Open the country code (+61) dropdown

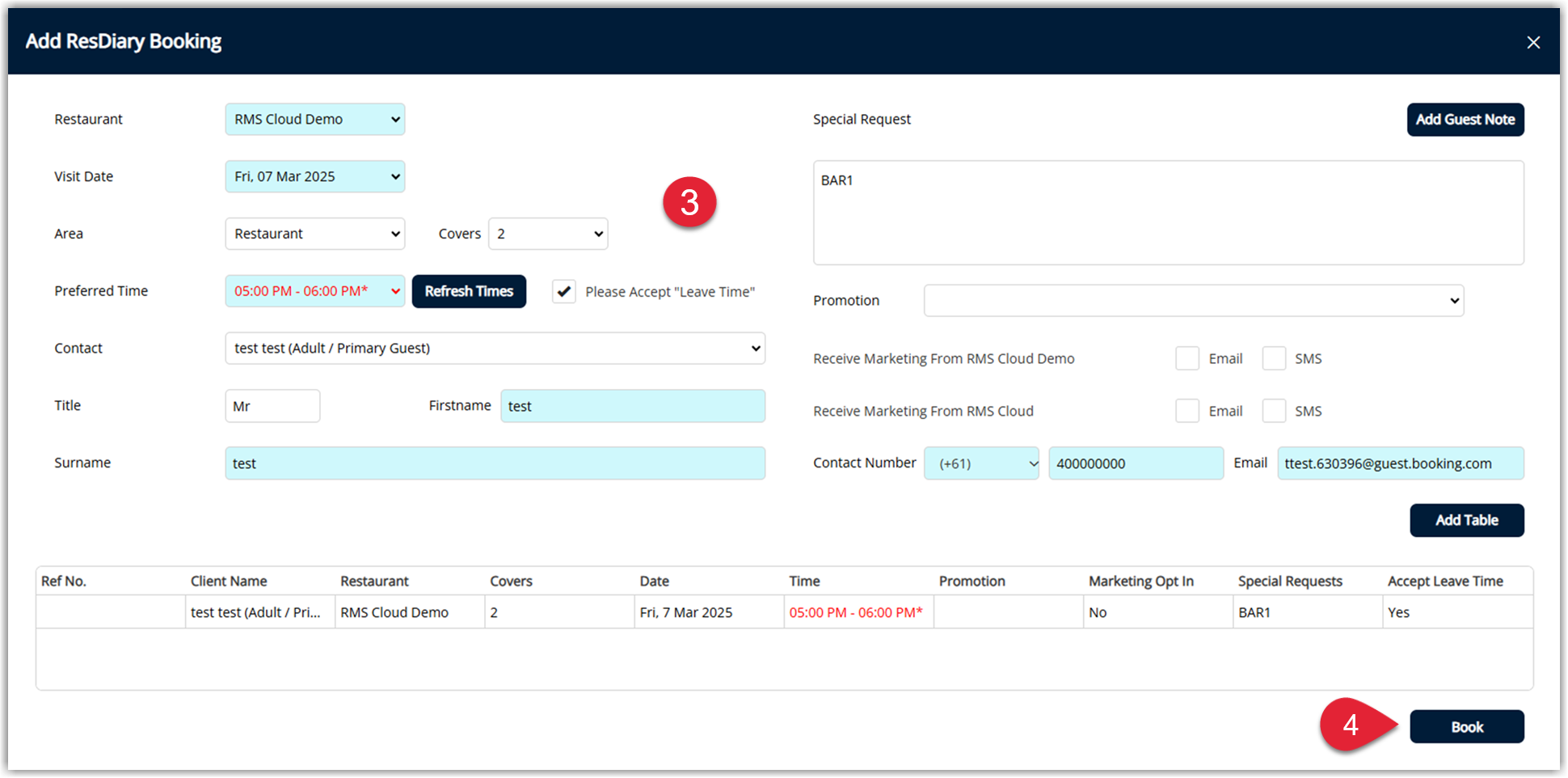click(981, 463)
